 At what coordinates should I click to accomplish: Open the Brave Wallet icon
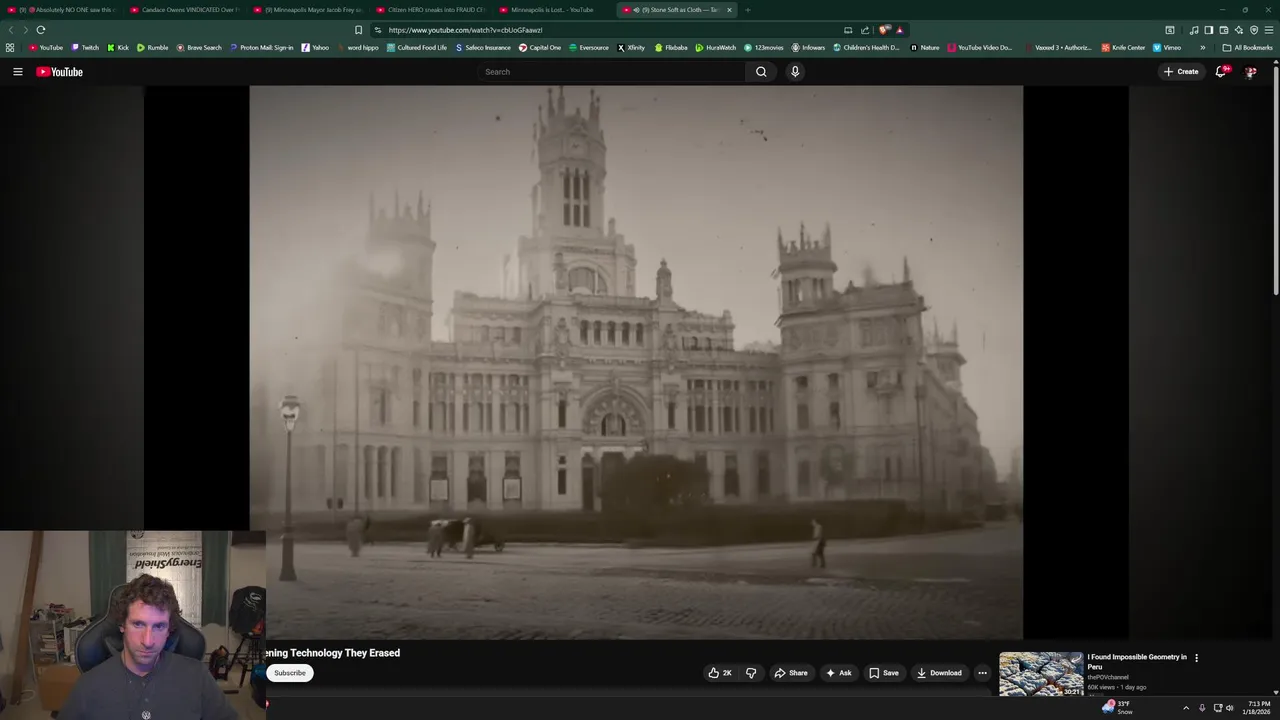point(1223,30)
